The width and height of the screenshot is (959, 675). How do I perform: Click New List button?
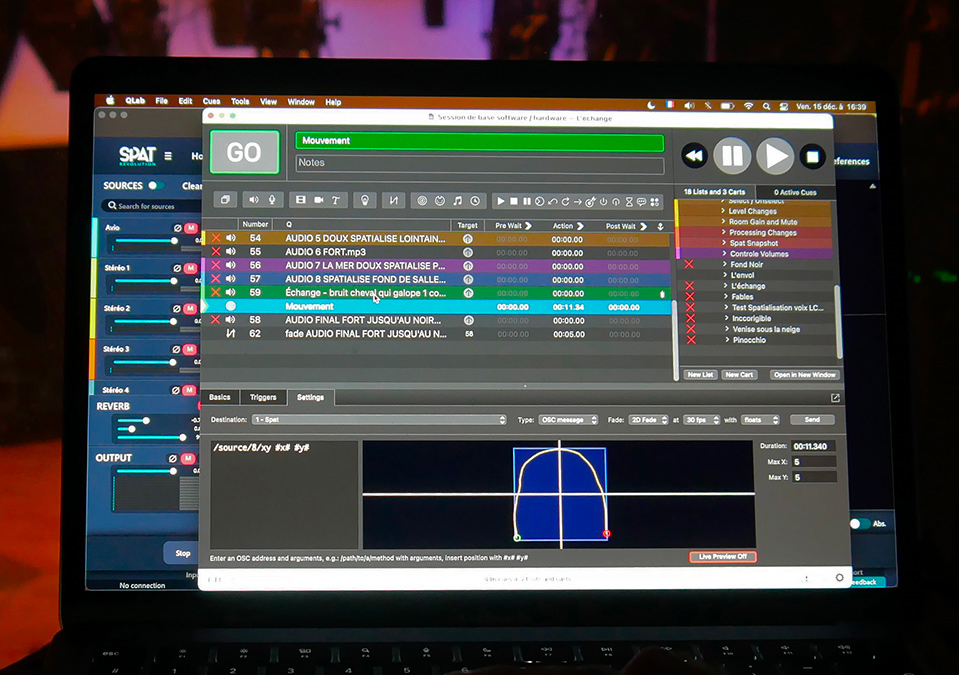click(700, 375)
